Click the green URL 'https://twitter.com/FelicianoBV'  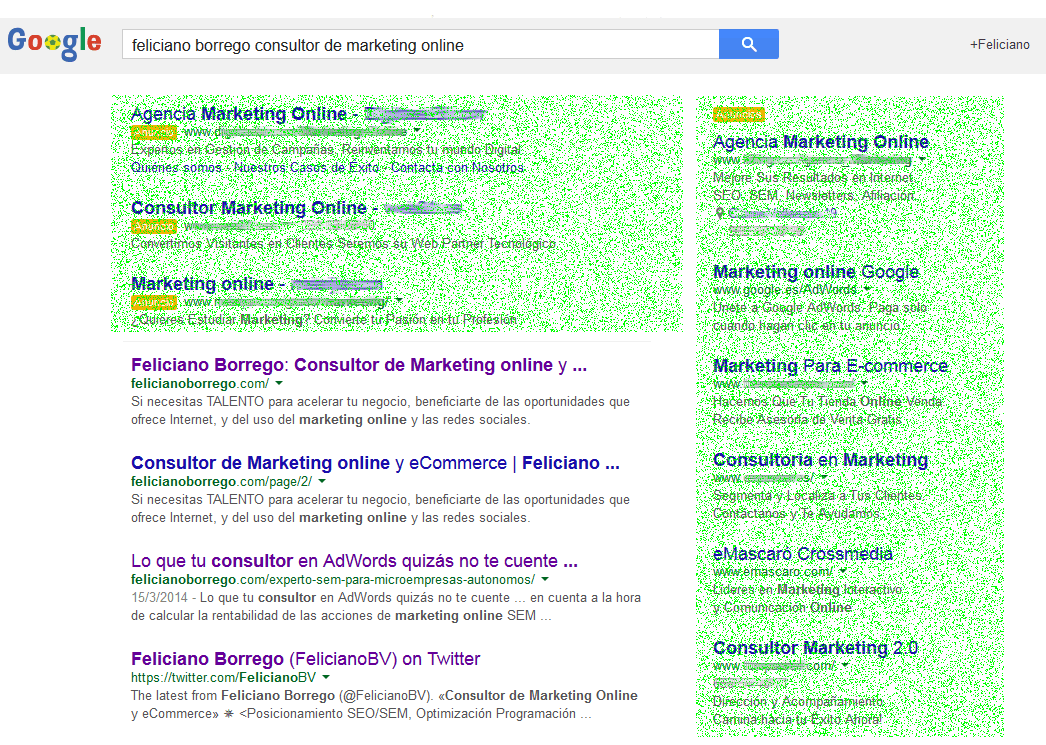click(x=223, y=678)
